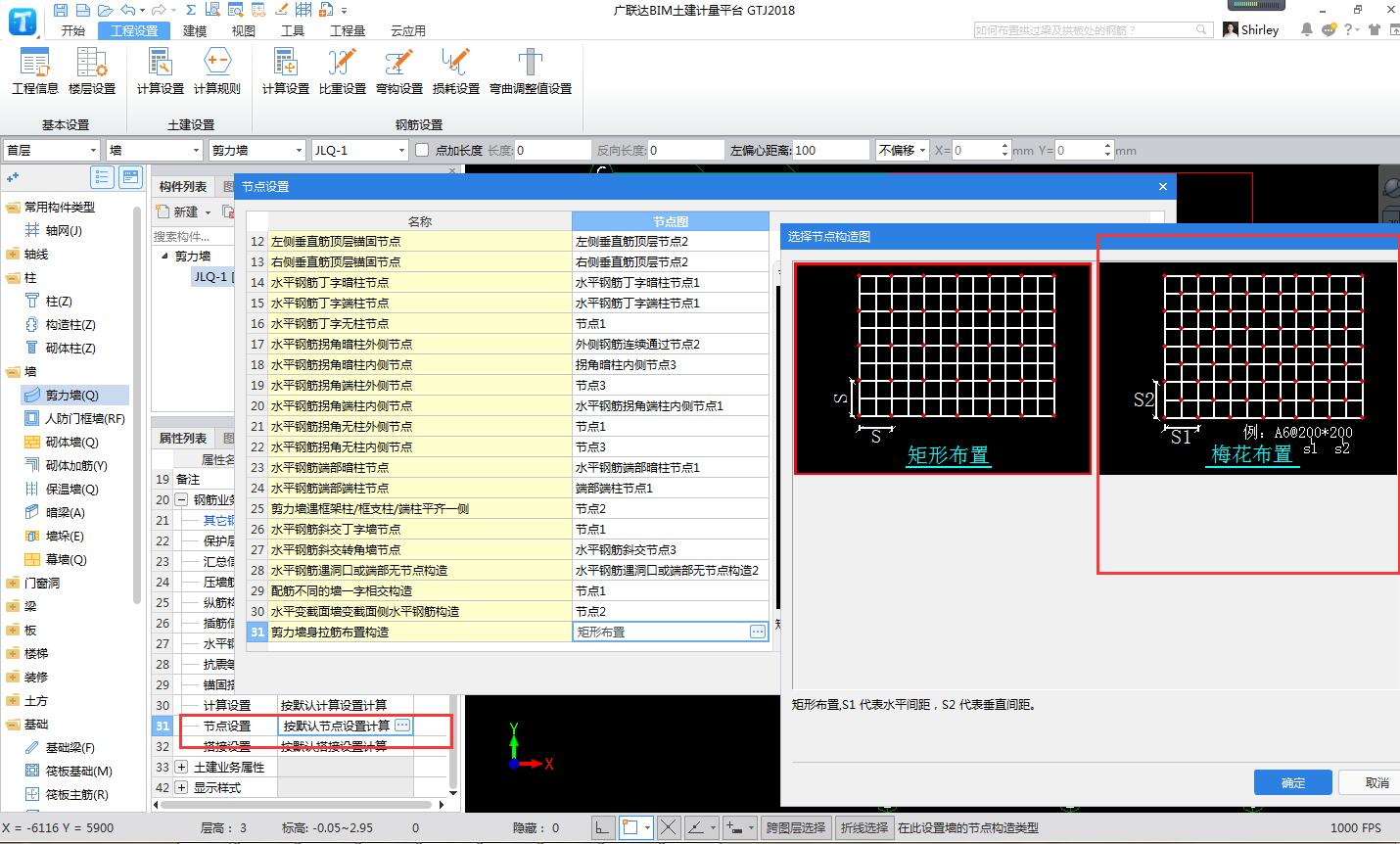Enable the 点加长度 checkbox
The height and width of the screenshot is (844, 1400).
(x=422, y=150)
